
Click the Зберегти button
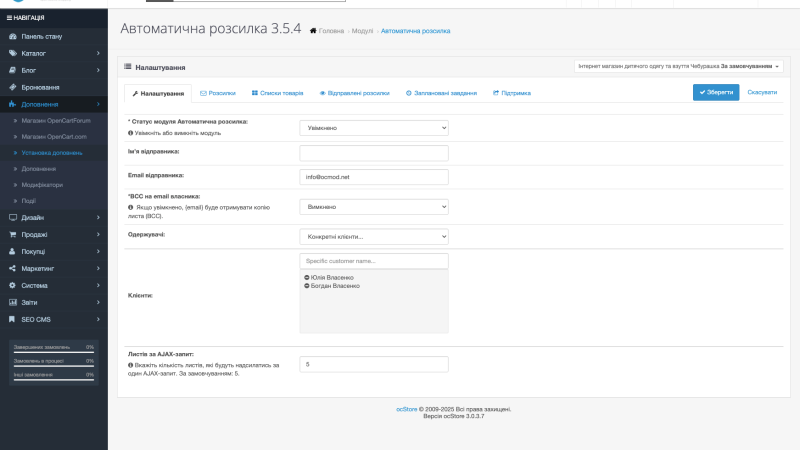click(x=716, y=92)
